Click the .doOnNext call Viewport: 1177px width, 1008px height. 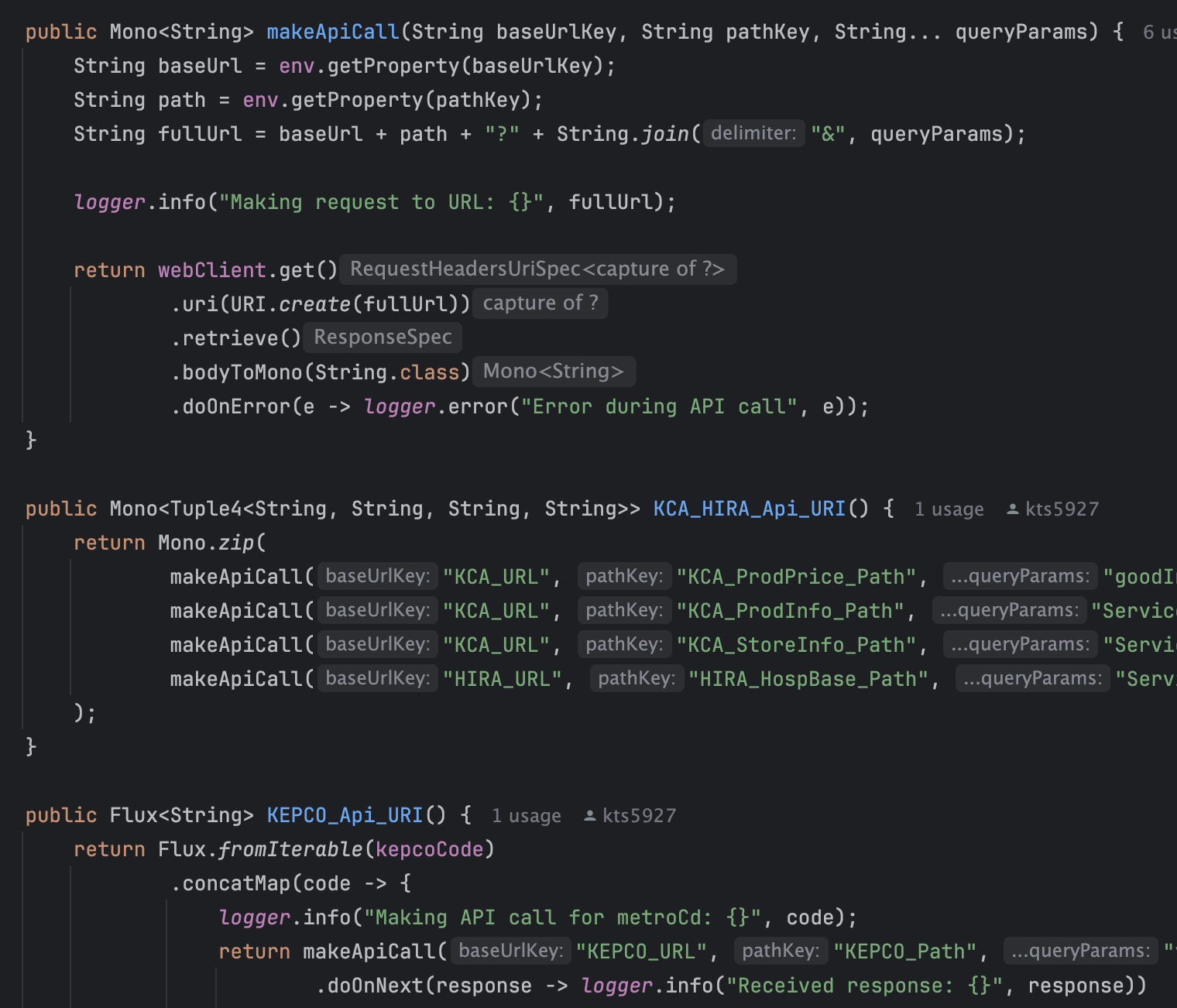pos(369,986)
